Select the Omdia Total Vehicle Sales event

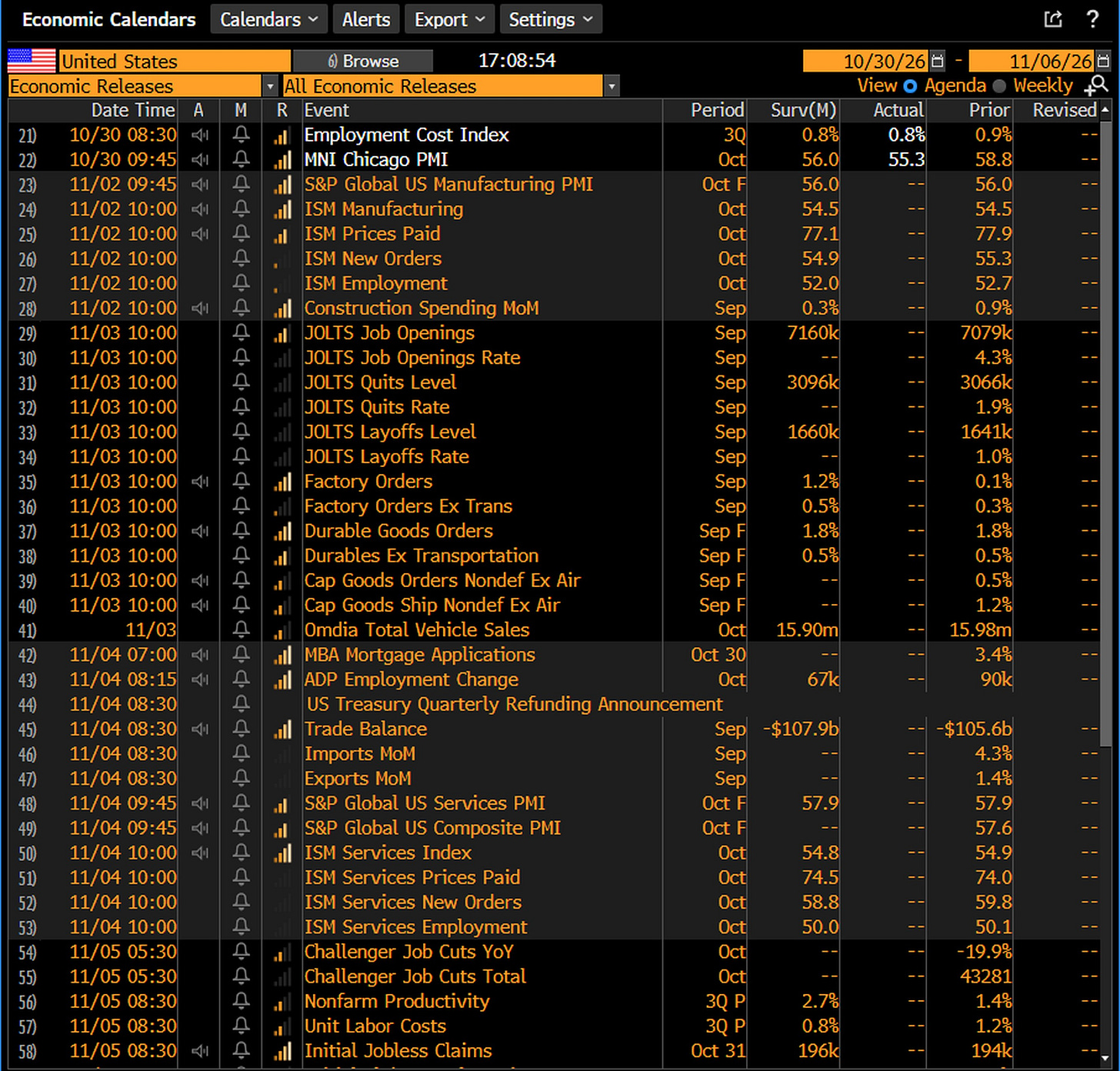point(417,630)
